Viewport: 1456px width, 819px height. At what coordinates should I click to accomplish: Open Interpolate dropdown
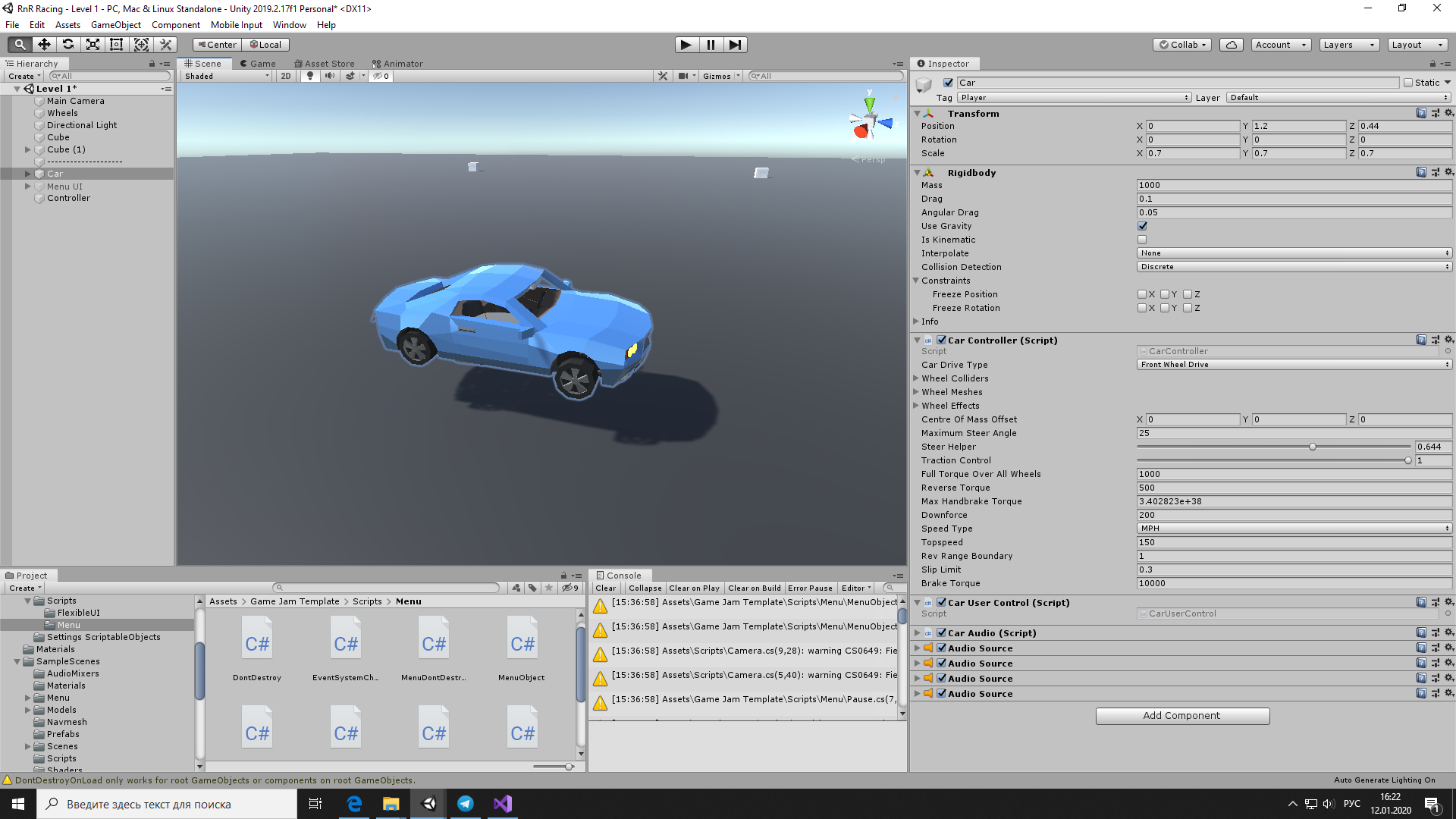click(1294, 253)
